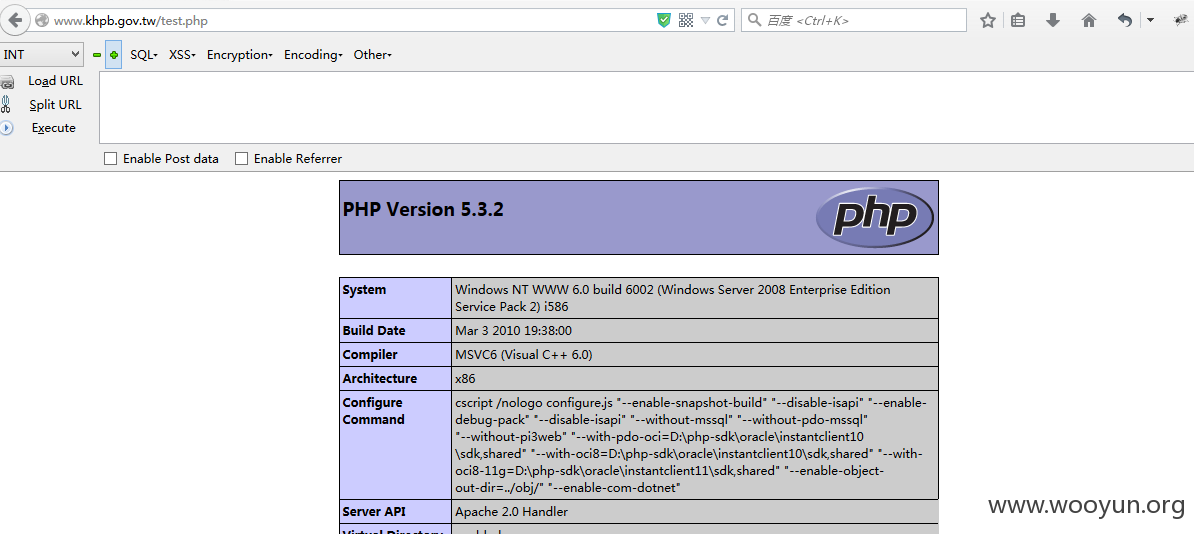Image resolution: width=1194 pixels, height=534 pixels.
Task: Click the Baidu search field
Action: pos(854,21)
